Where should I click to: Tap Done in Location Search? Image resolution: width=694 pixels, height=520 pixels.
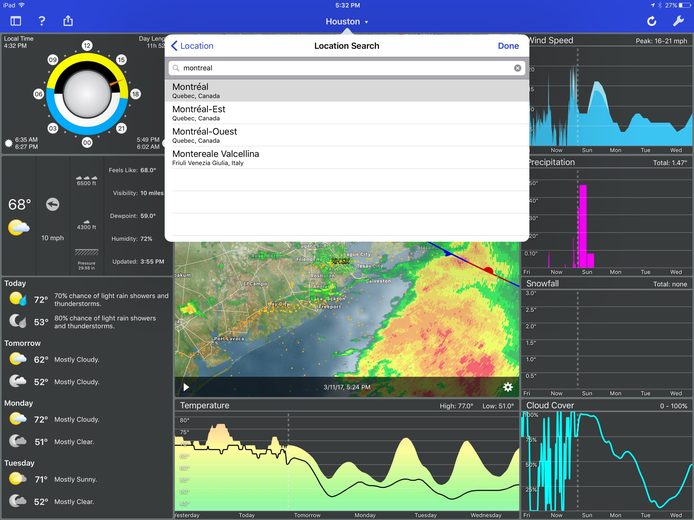click(x=508, y=46)
